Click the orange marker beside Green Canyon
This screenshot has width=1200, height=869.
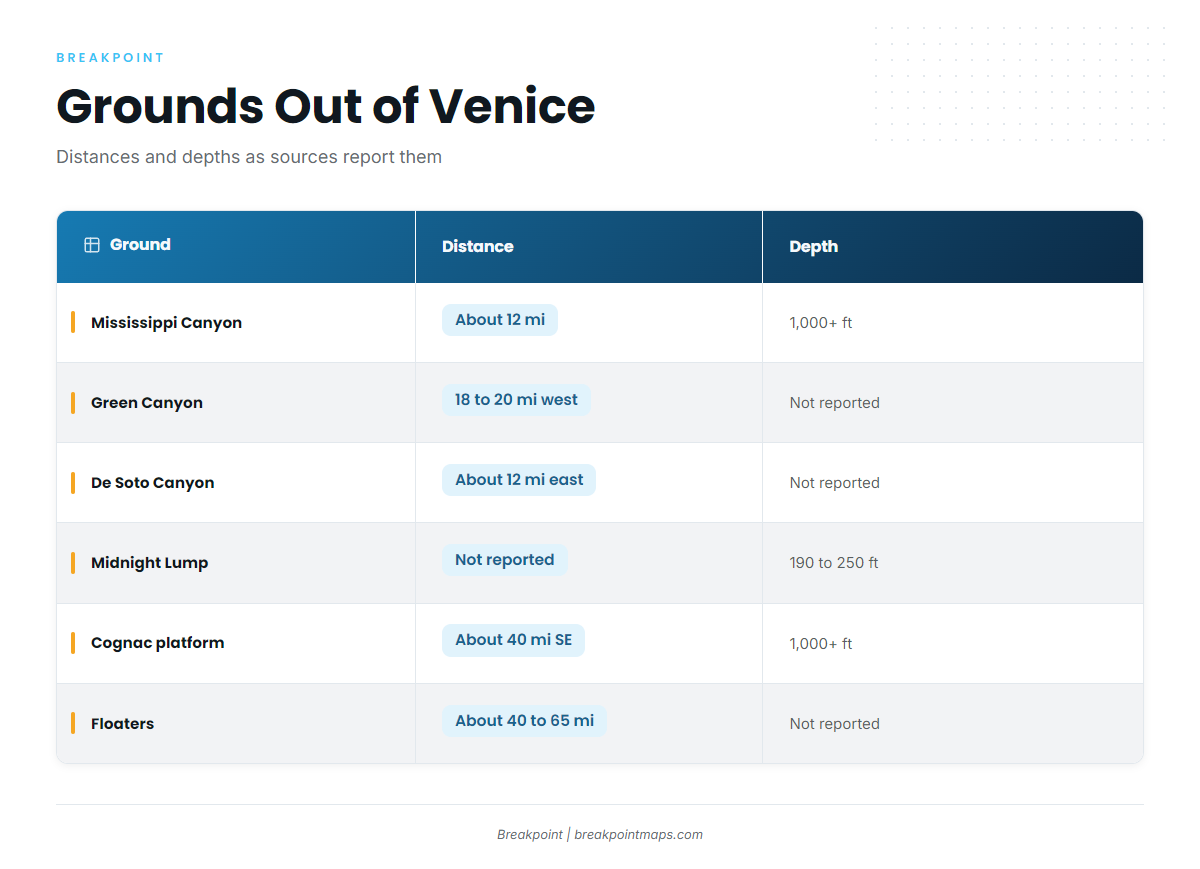point(73,403)
